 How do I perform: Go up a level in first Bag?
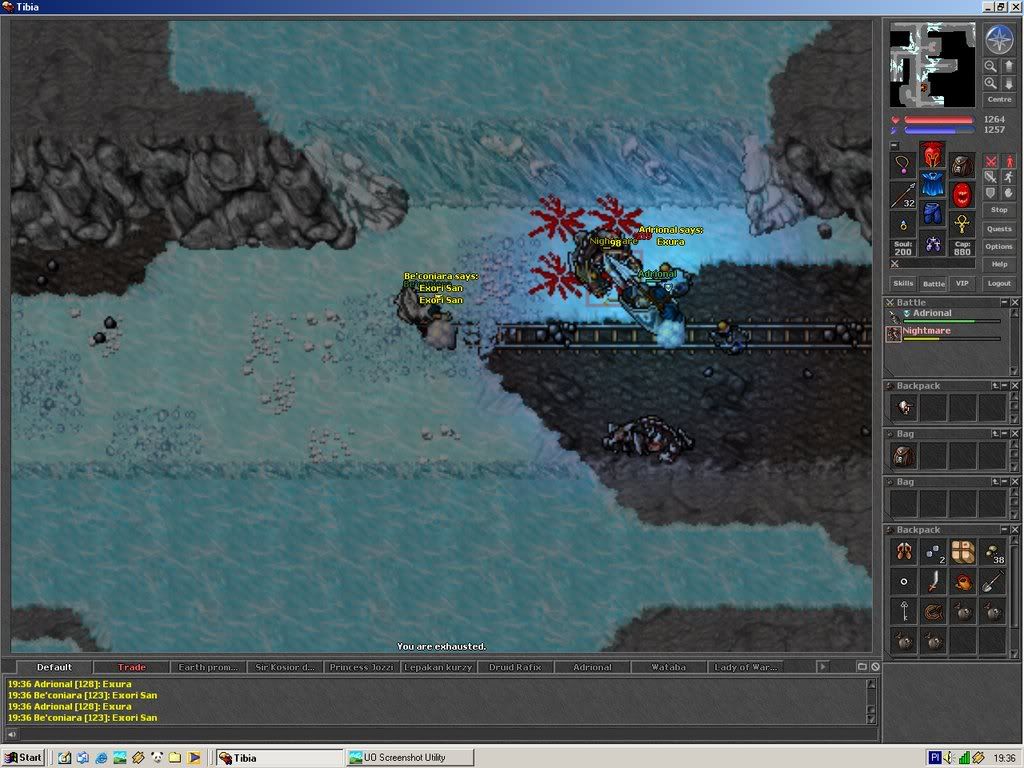(x=995, y=434)
